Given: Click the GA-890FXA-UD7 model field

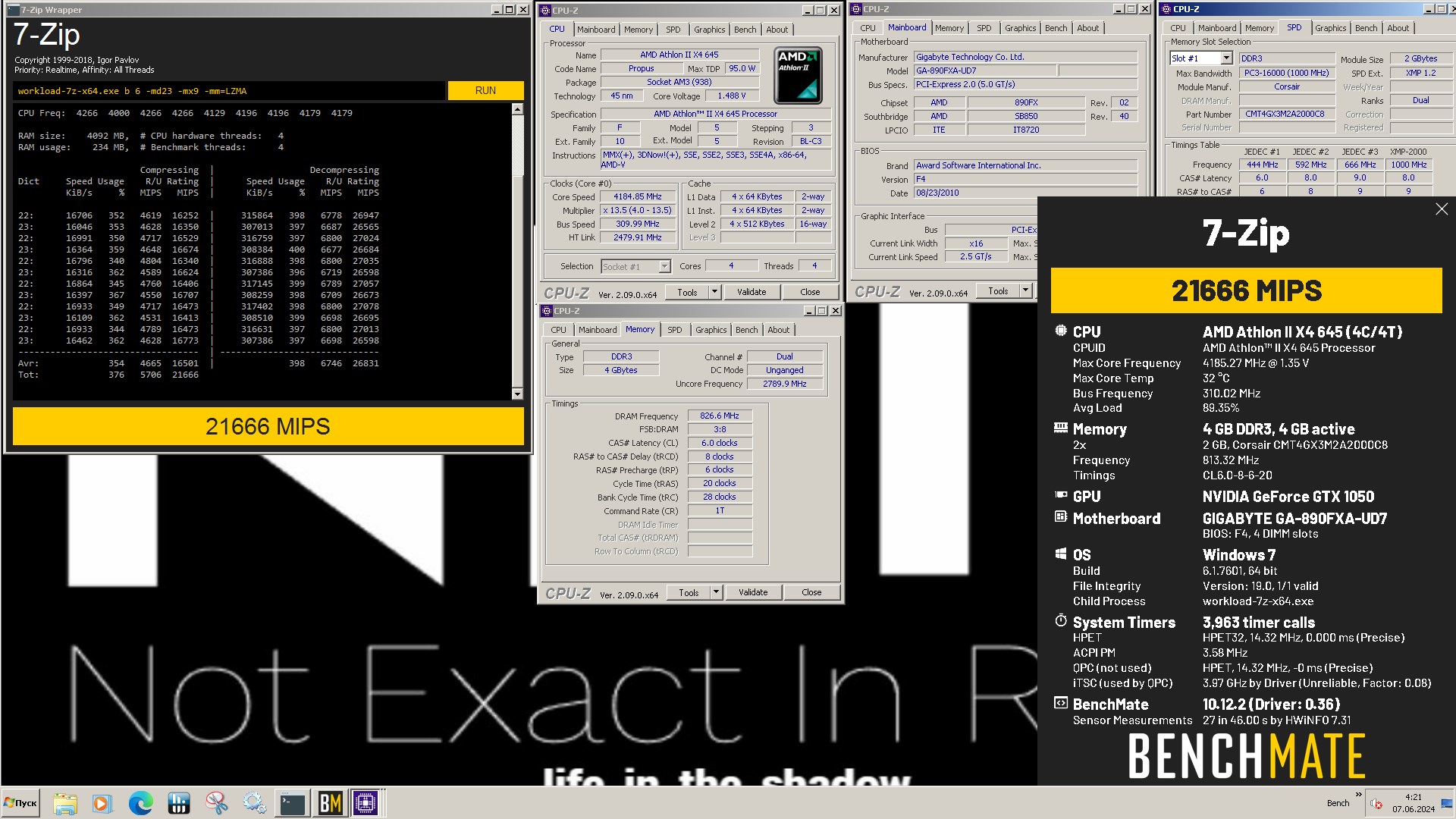Looking at the screenshot, I should (984, 71).
